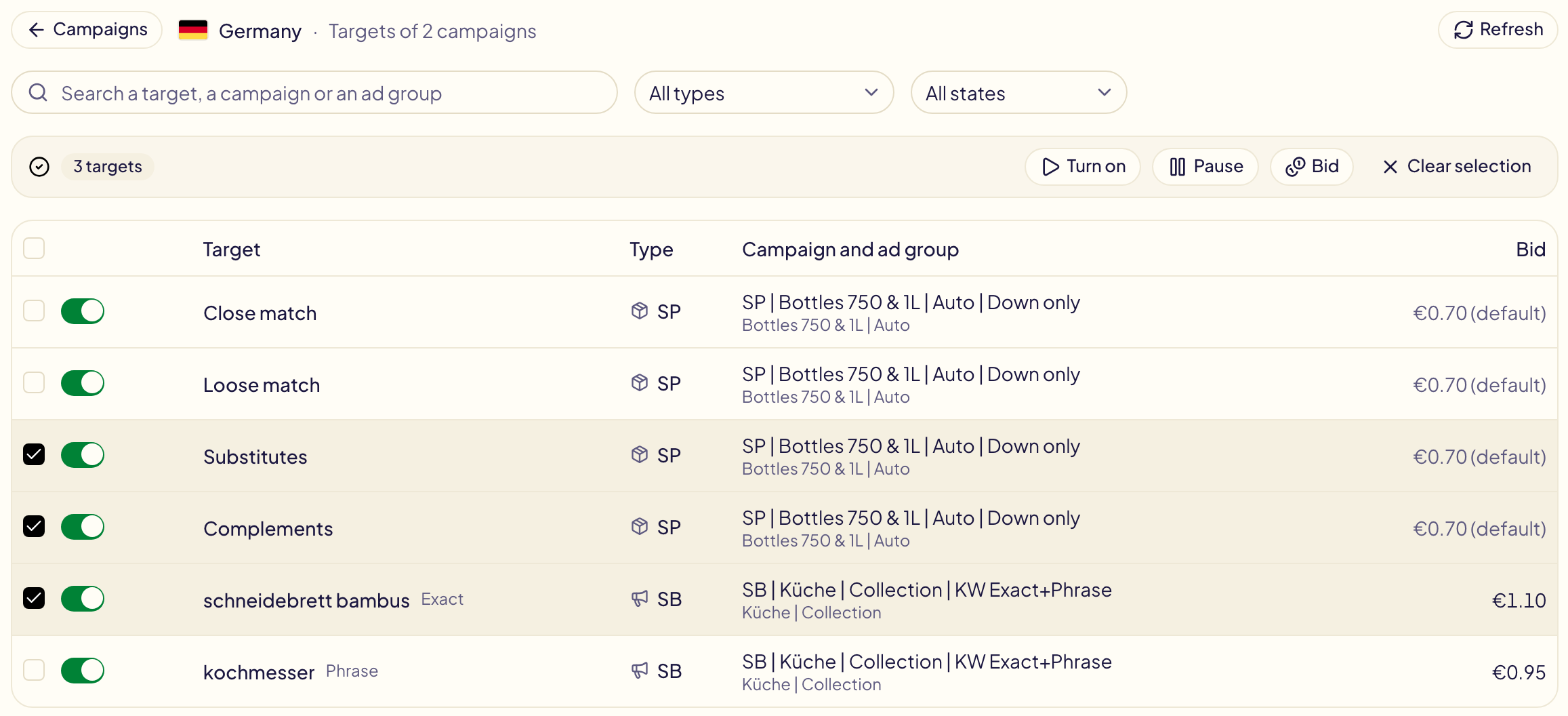1568x716 pixels.
Task: Click the Campaign and ad group header
Action: pyautogui.click(x=850, y=250)
